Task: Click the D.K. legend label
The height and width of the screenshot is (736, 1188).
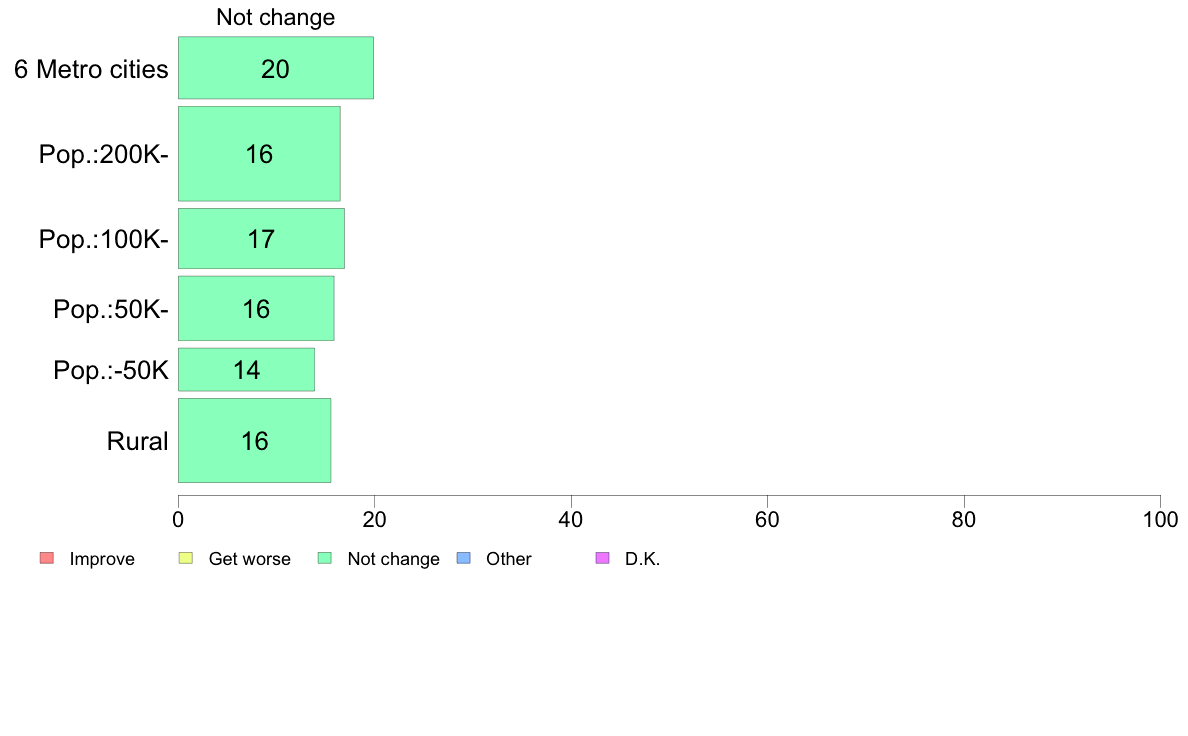Action: tap(642, 559)
